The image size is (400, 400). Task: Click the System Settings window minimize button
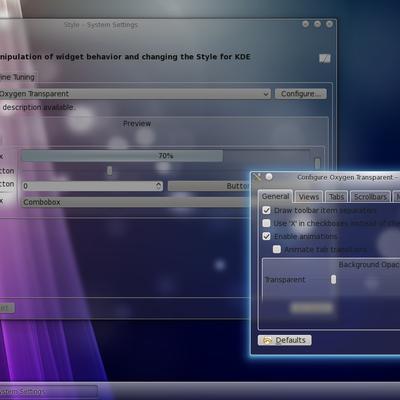click(x=305, y=24)
